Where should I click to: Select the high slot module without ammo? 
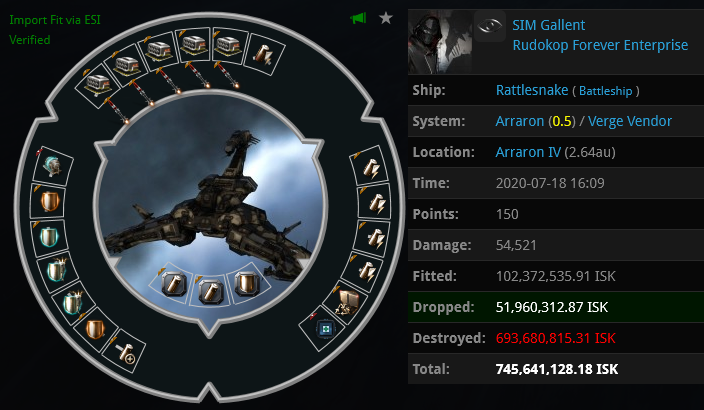click(264, 53)
